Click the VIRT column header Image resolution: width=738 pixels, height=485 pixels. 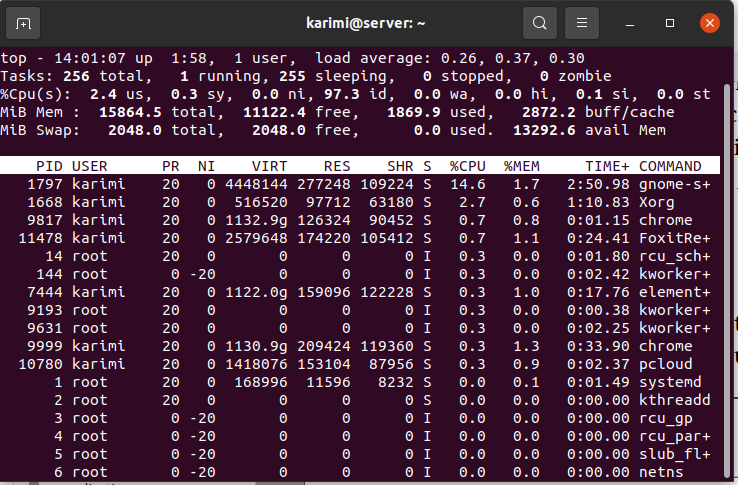pyautogui.click(x=269, y=166)
